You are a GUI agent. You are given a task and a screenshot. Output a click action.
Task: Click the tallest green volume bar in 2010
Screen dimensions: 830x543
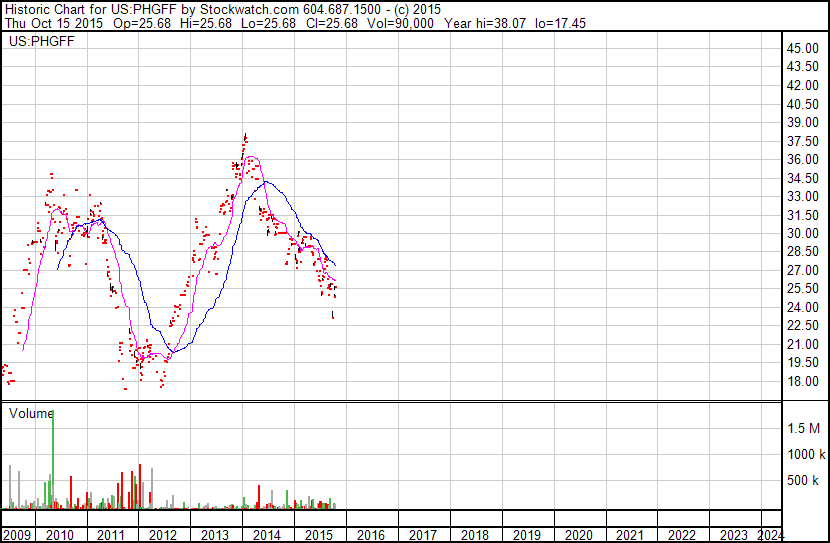[x=52, y=458]
